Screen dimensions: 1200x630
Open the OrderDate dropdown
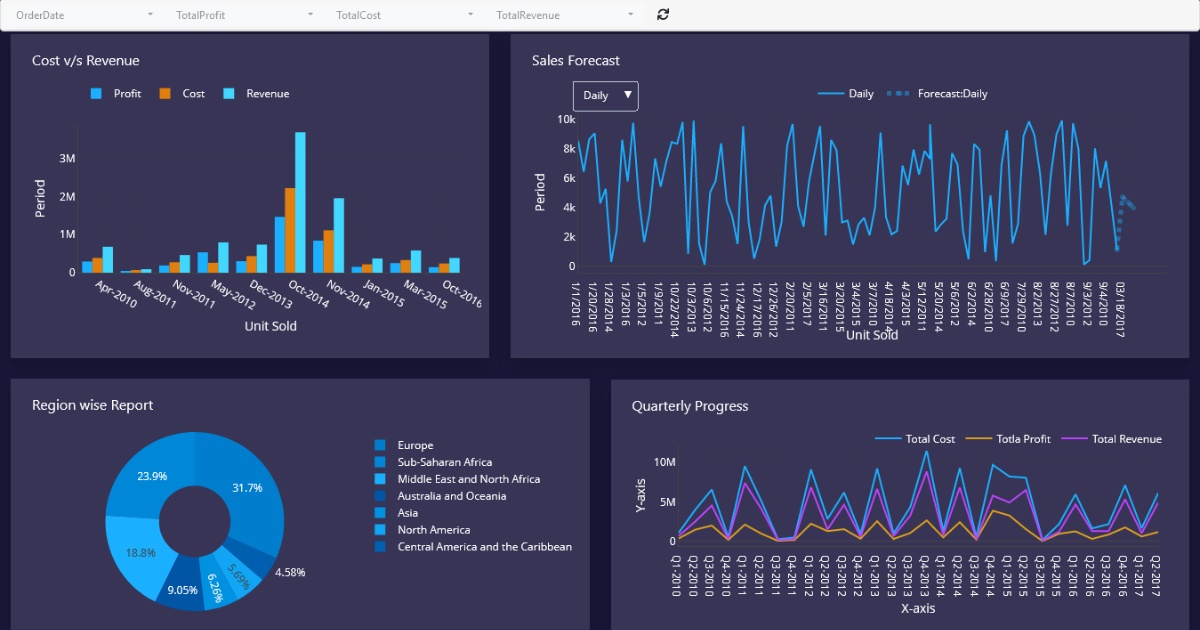point(150,15)
